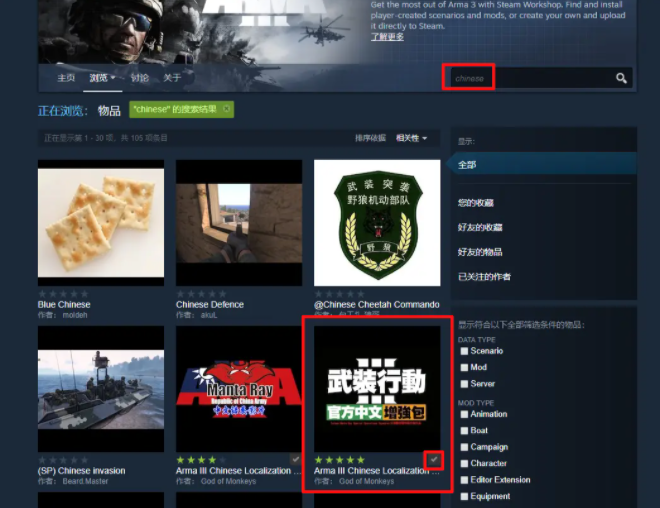This screenshot has height=508, width=660.
Task: Click the 了解更多 link
Action: [x=387, y=37]
